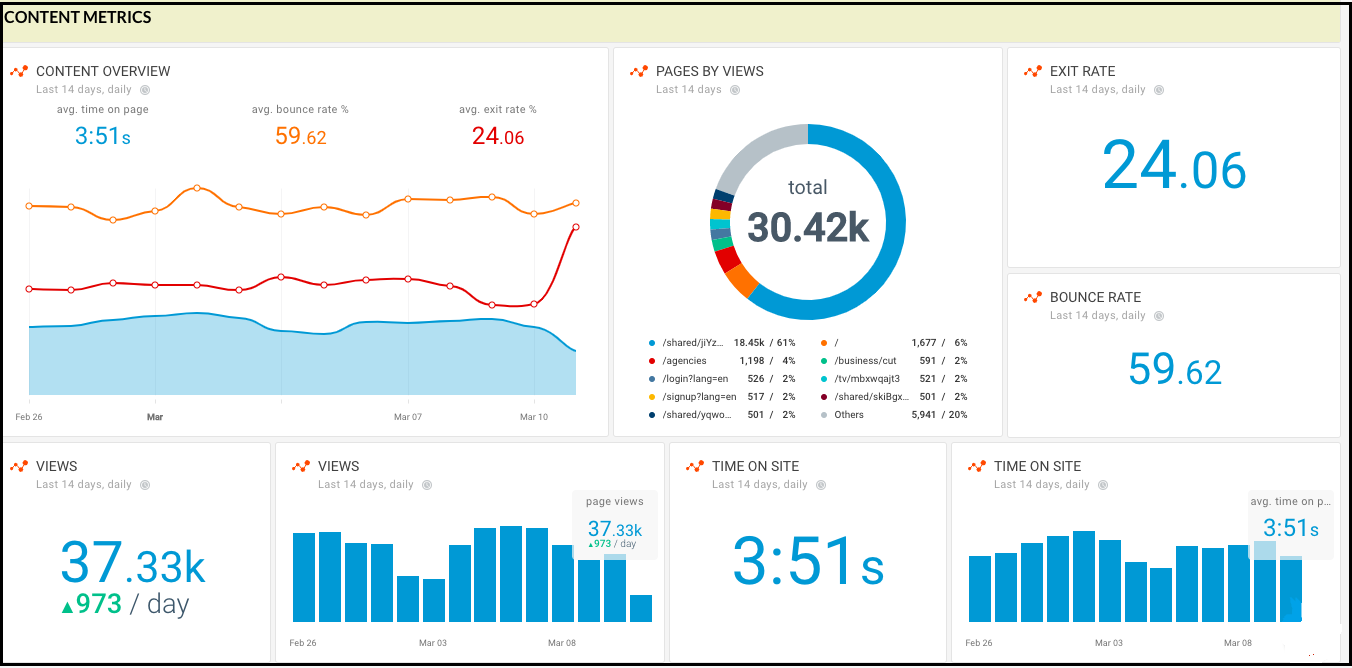1352x668 pixels.
Task: Click the Content Overview widget orange chart icon
Action: pos(19,72)
